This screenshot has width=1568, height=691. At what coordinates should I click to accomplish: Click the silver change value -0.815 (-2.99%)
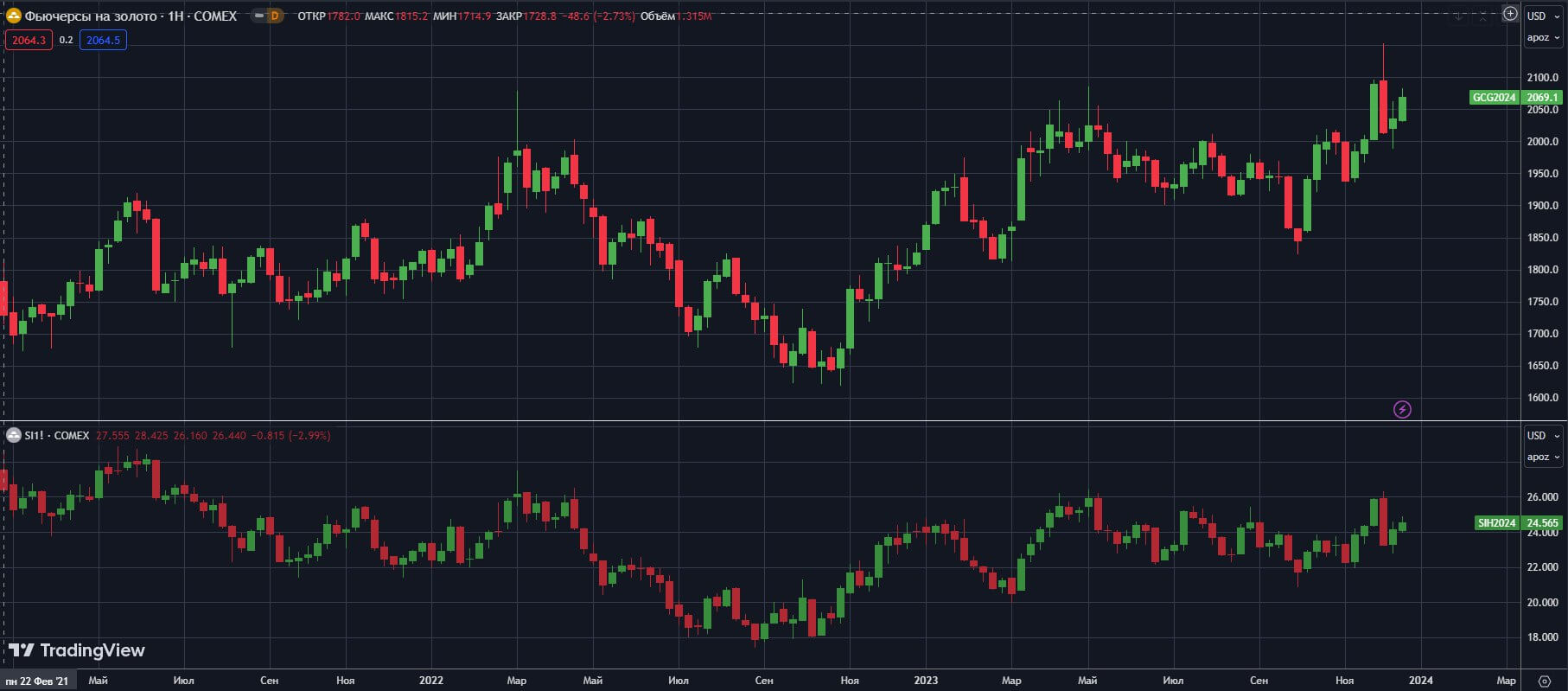[x=291, y=435]
